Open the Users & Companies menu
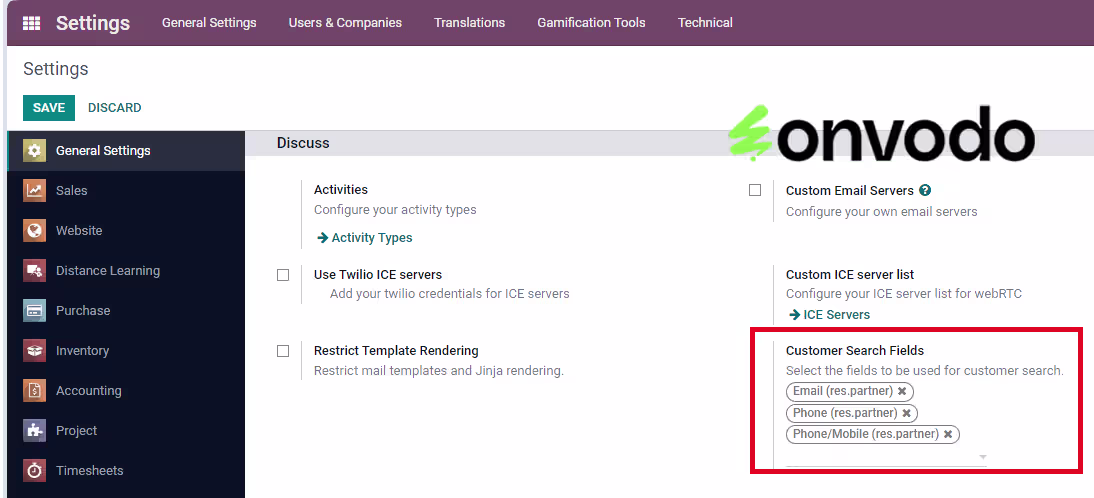This screenshot has width=1094, height=498. (x=345, y=23)
